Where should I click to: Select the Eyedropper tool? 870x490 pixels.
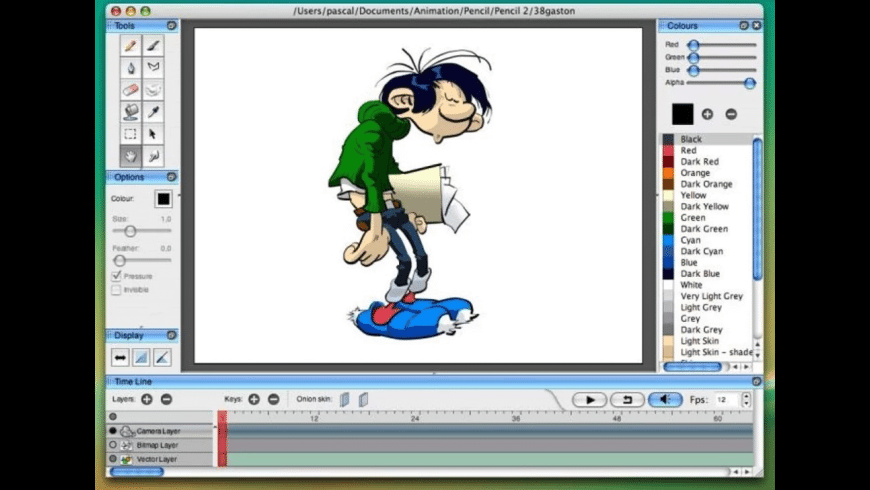pyautogui.click(x=154, y=112)
